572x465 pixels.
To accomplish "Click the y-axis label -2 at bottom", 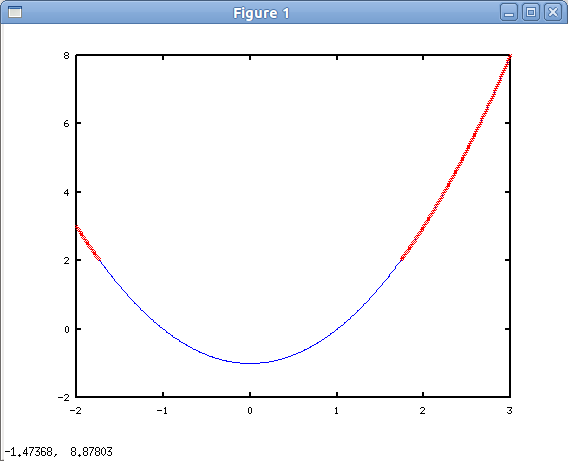I will pos(63,398).
